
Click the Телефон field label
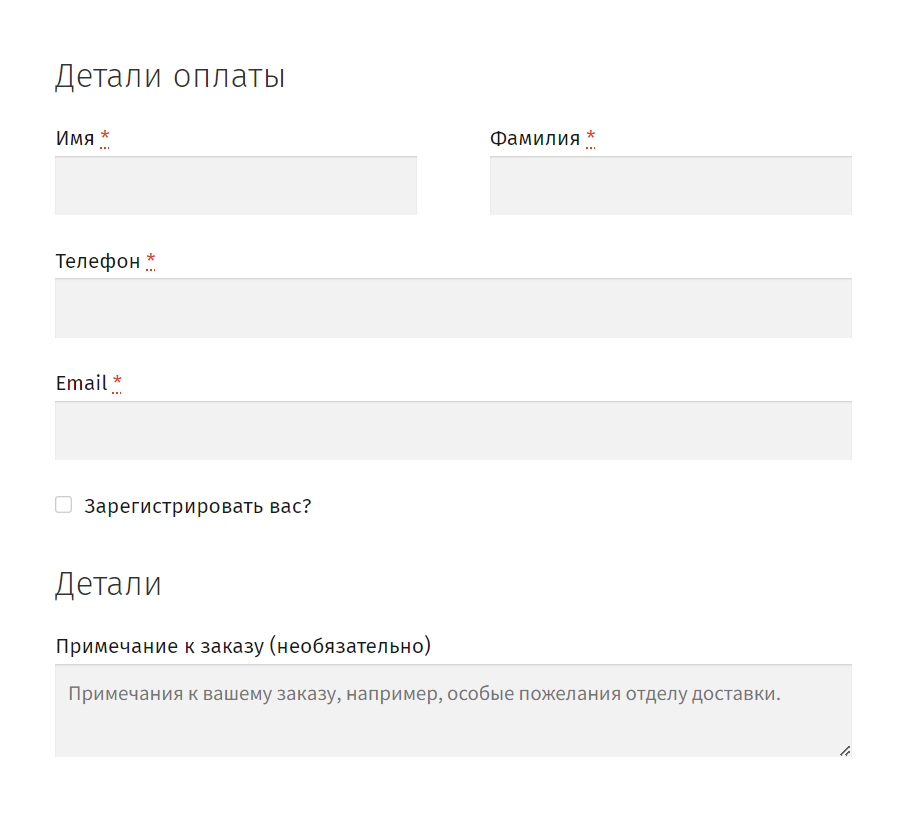point(98,261)
